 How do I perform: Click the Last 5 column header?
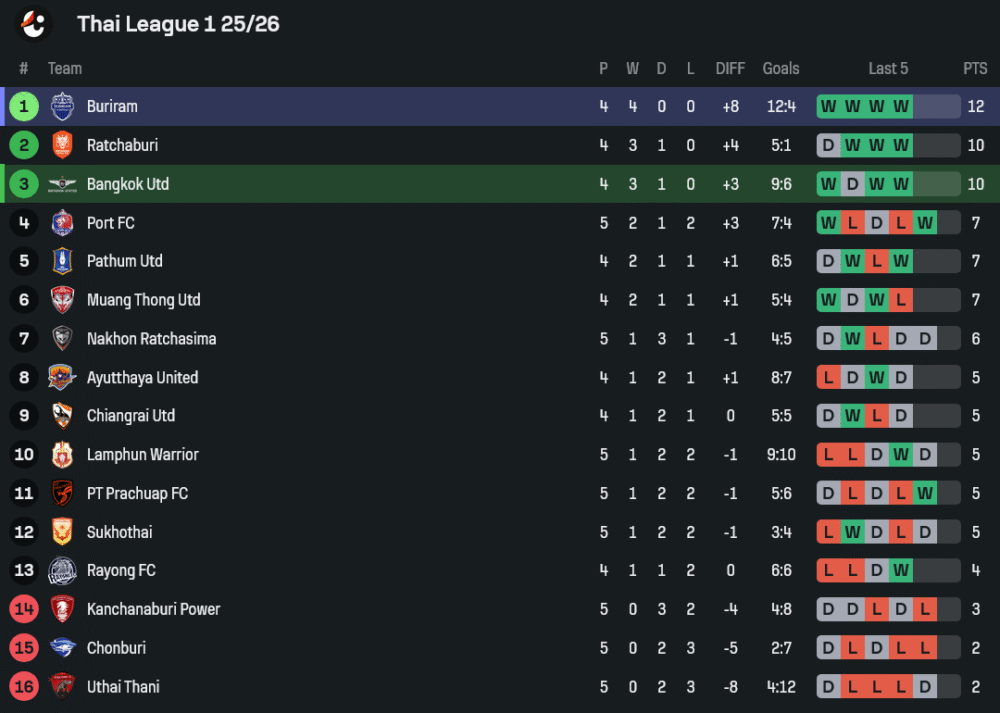click(888, 69)
